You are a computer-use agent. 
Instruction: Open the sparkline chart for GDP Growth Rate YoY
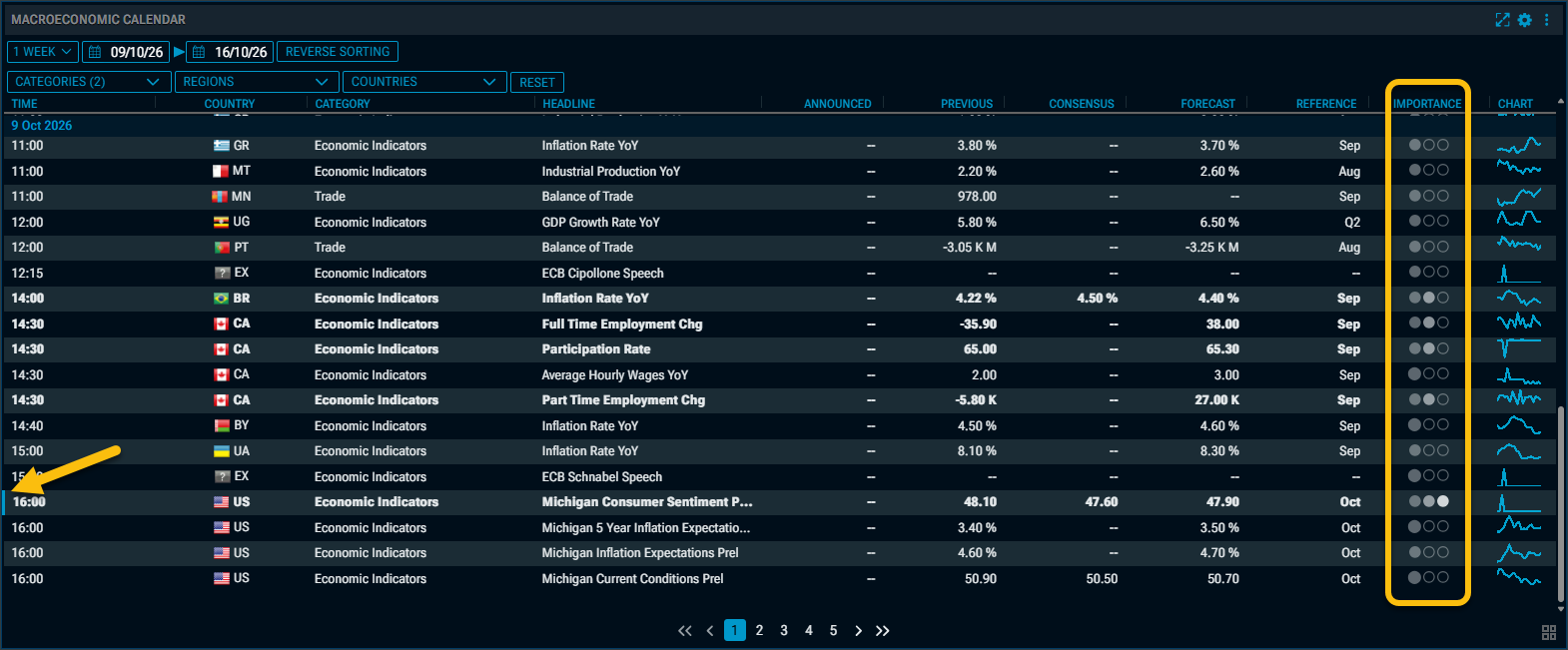(x=1519, y=221)
